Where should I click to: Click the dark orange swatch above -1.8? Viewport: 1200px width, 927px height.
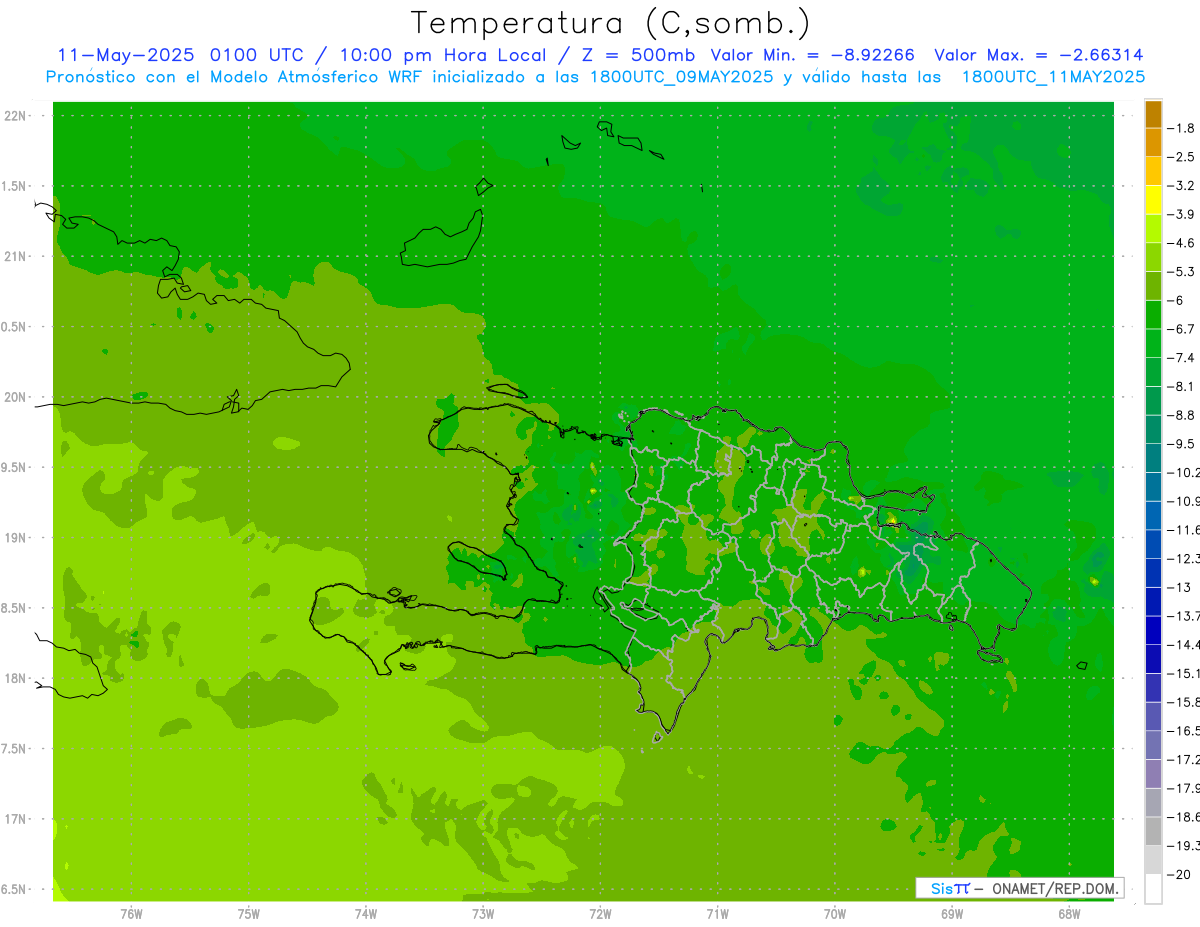click(x=1153, y=114)
